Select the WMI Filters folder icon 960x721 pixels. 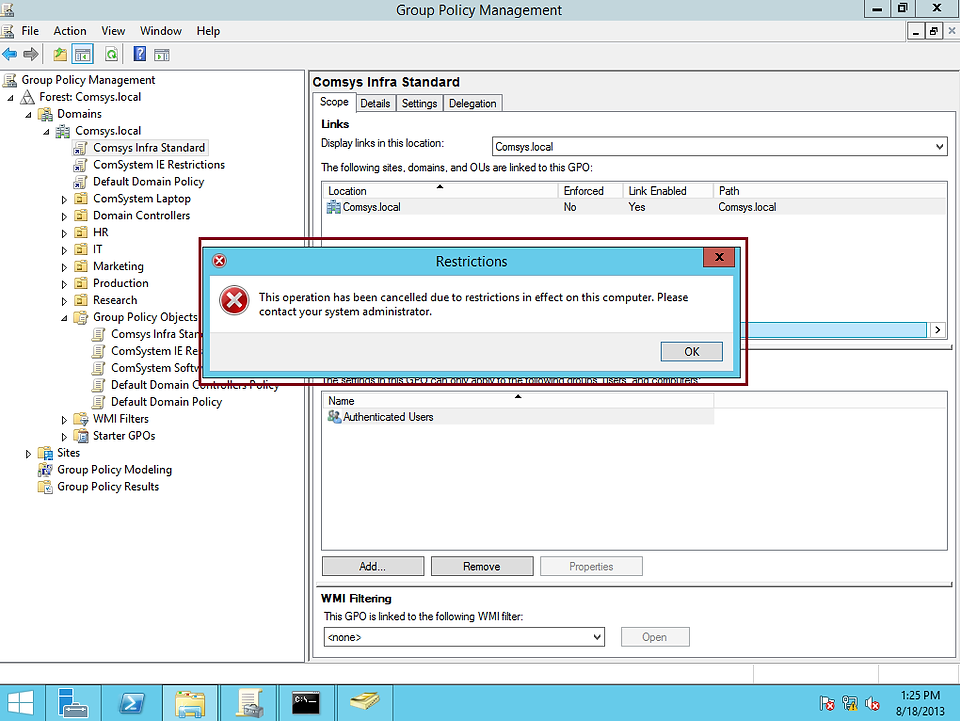tap(81, 419)
